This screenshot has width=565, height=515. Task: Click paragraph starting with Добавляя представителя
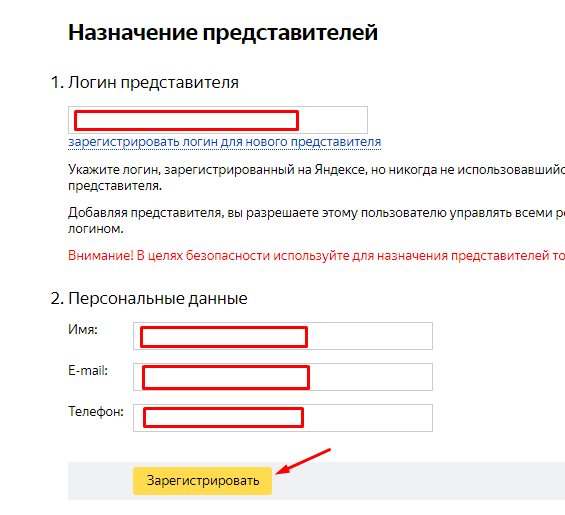[316, 221]
